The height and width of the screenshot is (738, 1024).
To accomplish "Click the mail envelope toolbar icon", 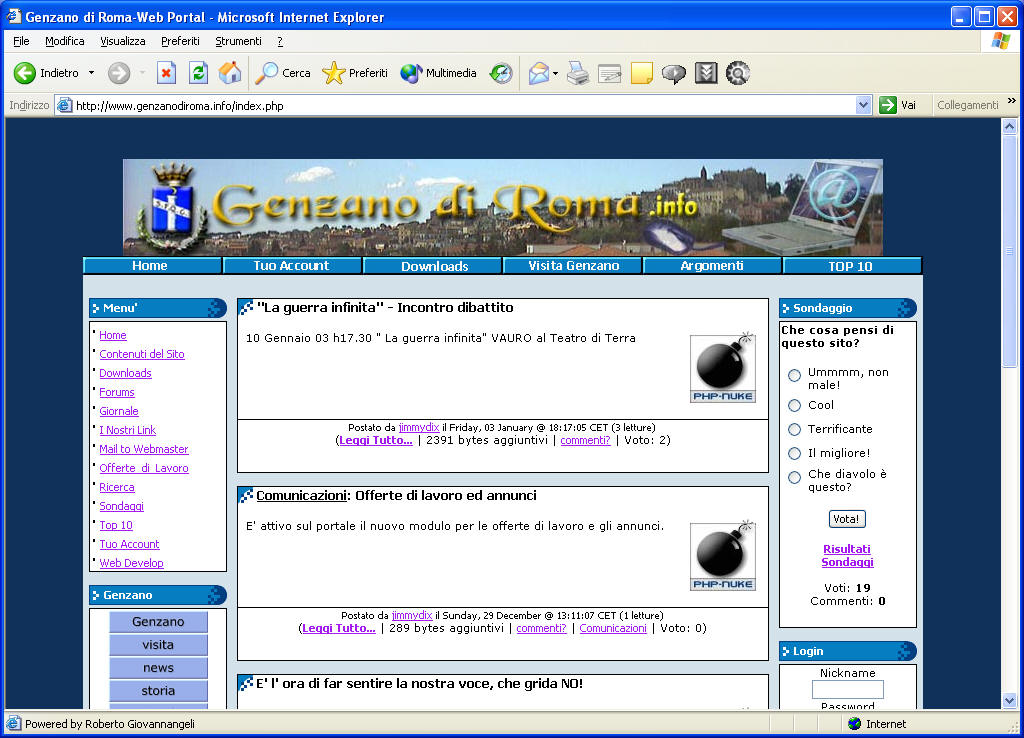I will coord(539,73).
